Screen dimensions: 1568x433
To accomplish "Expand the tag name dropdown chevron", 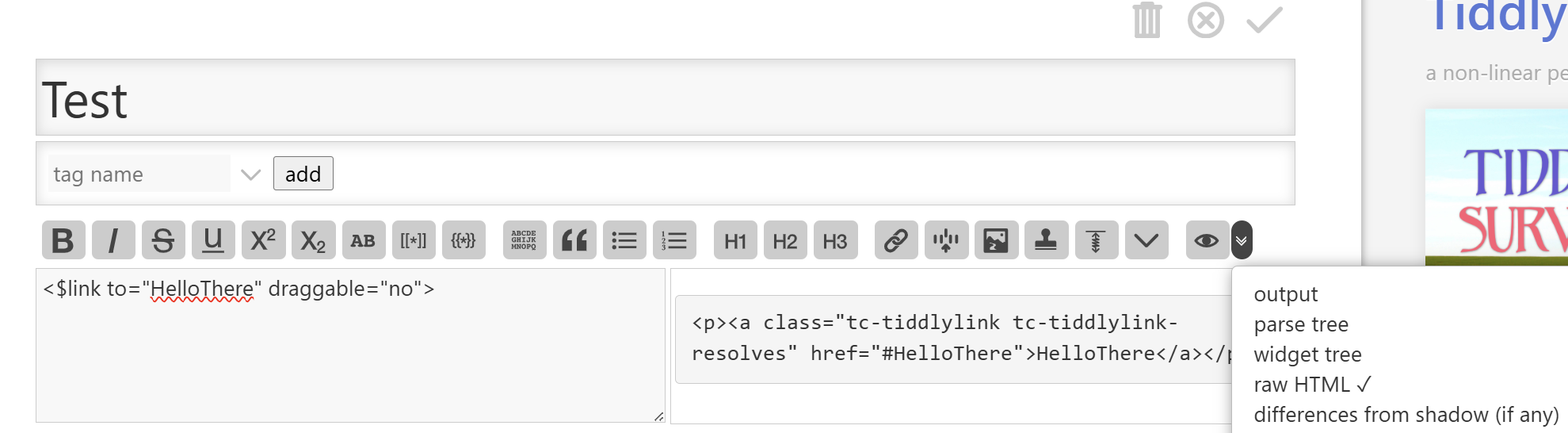I will click(x=251, y=174).
